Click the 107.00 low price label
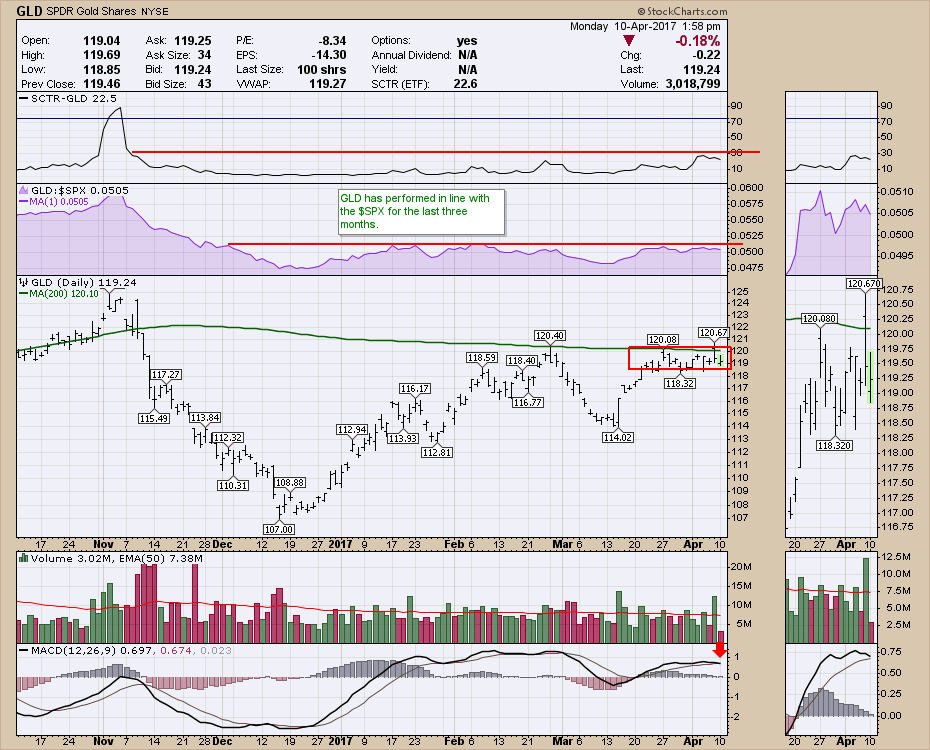Screen dimensions: 930x750 point(278,529)
